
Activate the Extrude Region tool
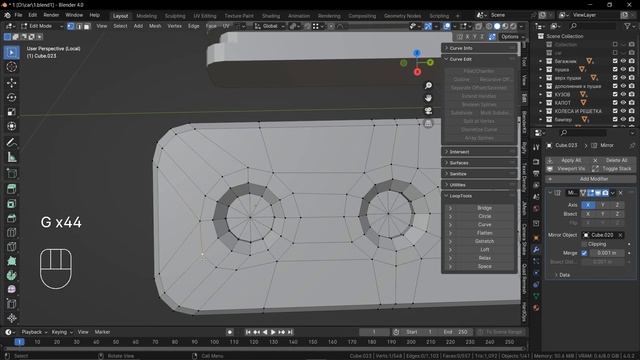tap(11, 189)
